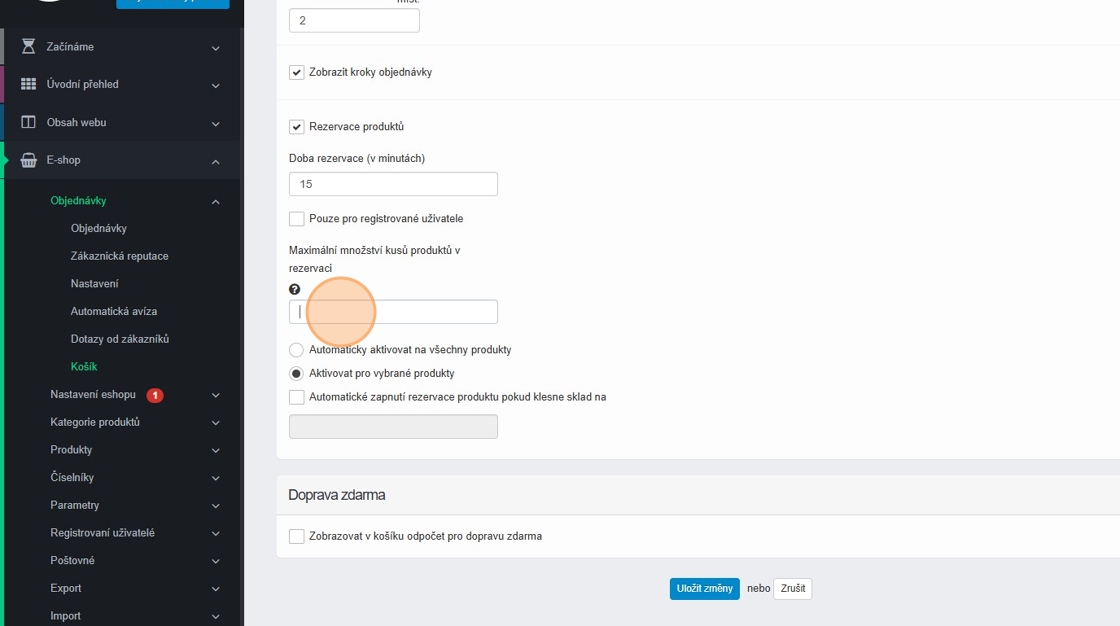Click the red notification badge on Nastavení eshopu
This screenshot has width=1120, height=626.
point(155,395)
